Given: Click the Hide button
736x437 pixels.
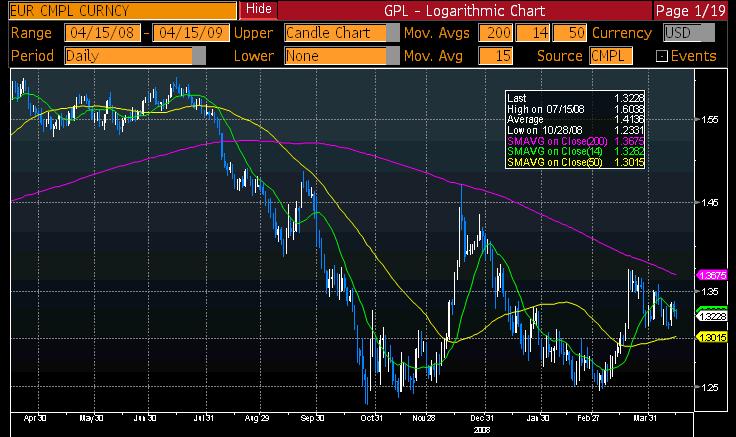Looking at the screenshot, I should (x=259, y=10).
